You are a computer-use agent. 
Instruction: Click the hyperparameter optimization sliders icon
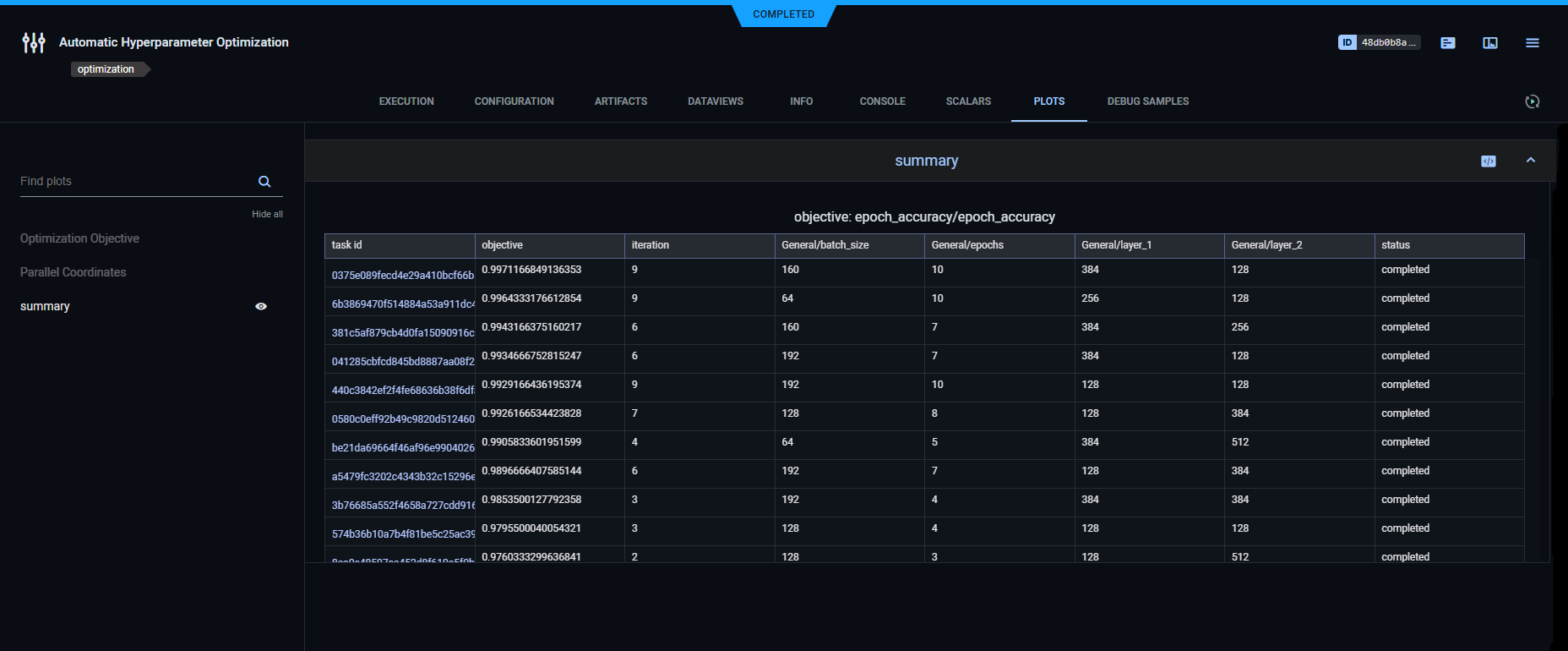pos(34,42)
